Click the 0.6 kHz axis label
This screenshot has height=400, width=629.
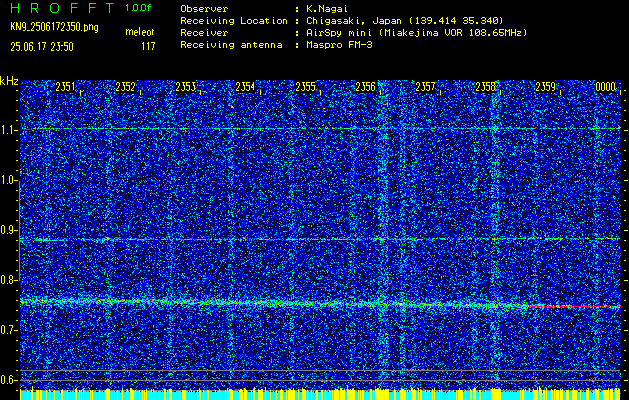point(8,380)
